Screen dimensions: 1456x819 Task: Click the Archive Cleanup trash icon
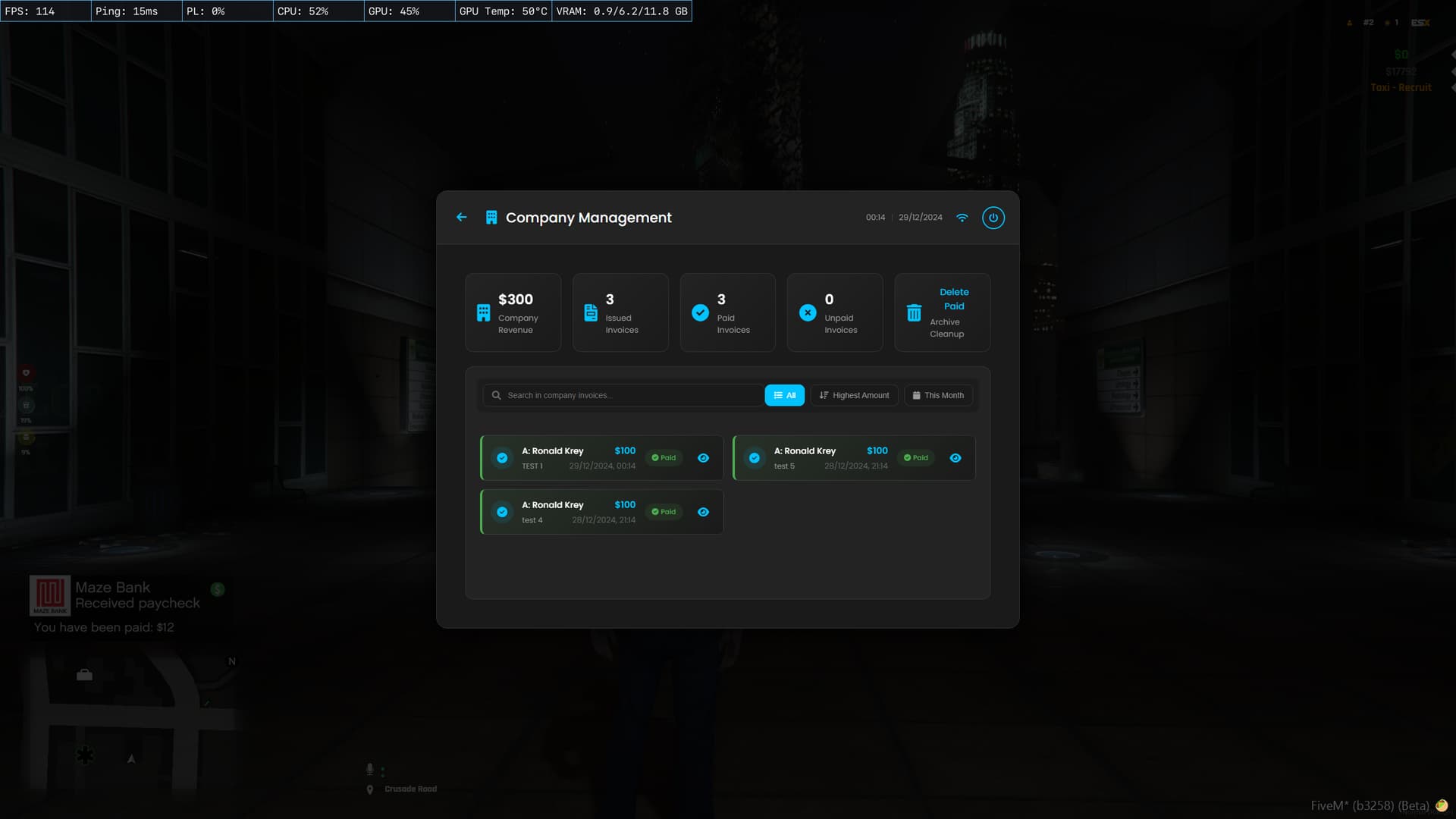coord(914,312)
